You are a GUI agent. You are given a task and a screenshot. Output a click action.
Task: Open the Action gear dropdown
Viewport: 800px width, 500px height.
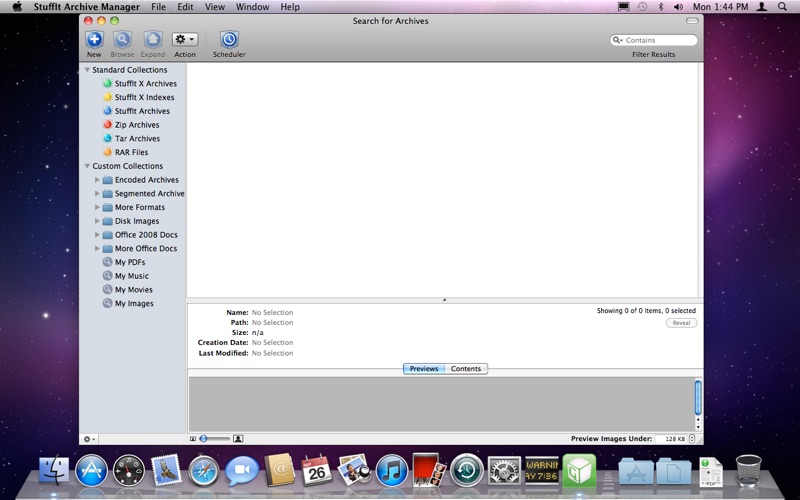[185, 40]
